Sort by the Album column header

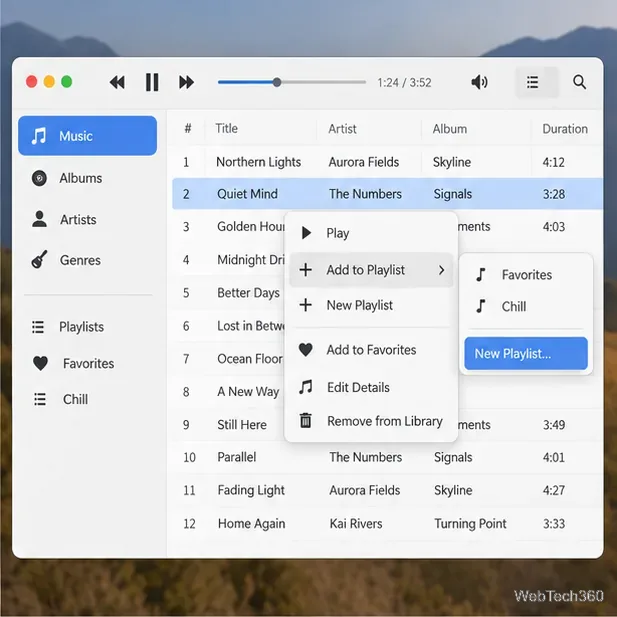pos(450,129)
